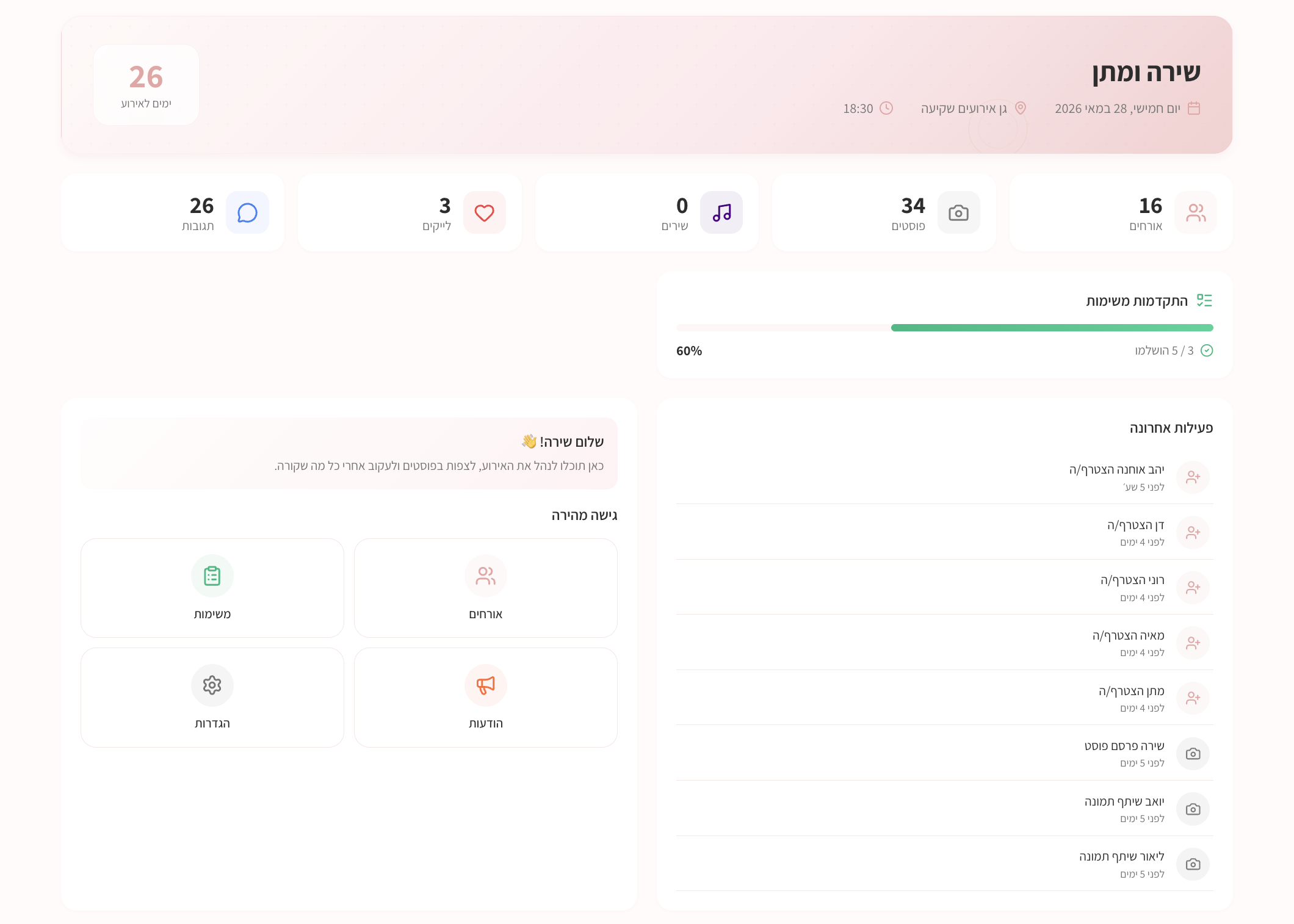Image resolution: width=1294 pixels, height=924 pixels.
Task: Click the activity row ליאור שיתף תמונה
Action: pos(945,864)
